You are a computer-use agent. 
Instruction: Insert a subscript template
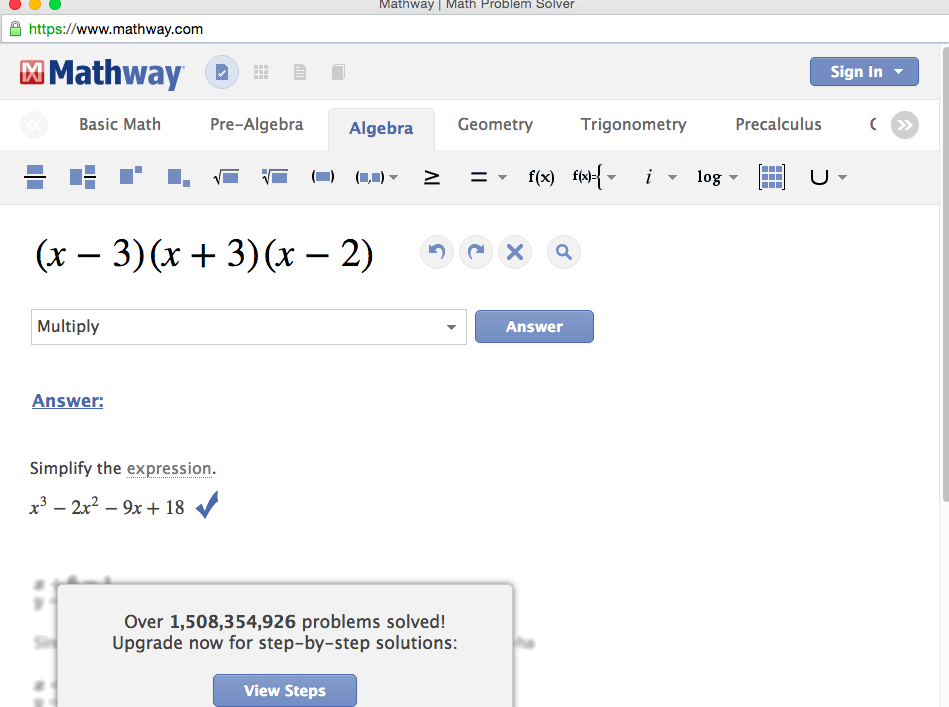coord(179,177)
